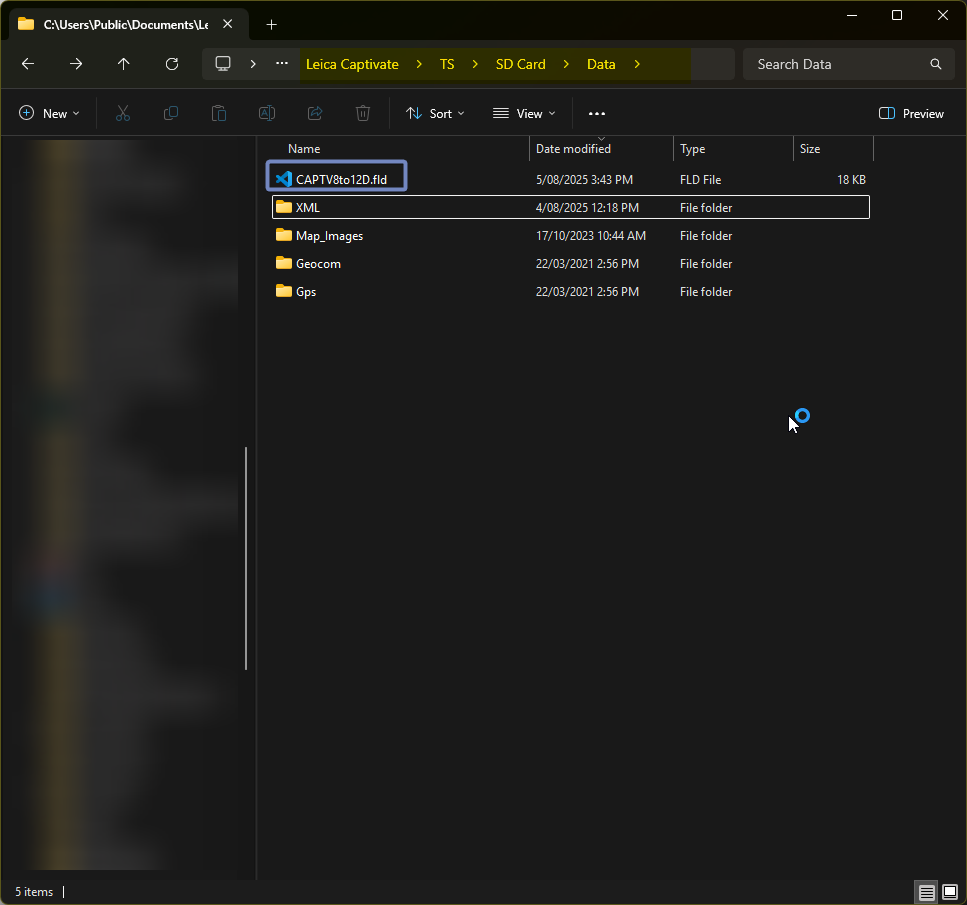Switch to large thumbnails view in status bar
The height and width of the screenshot is (905, 967).
click(x=949, y=891)
